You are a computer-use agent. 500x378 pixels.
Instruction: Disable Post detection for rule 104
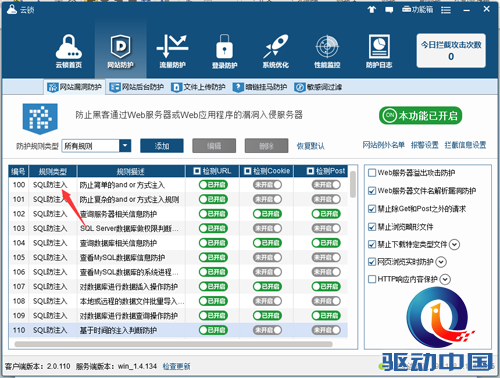coord(326,243)
